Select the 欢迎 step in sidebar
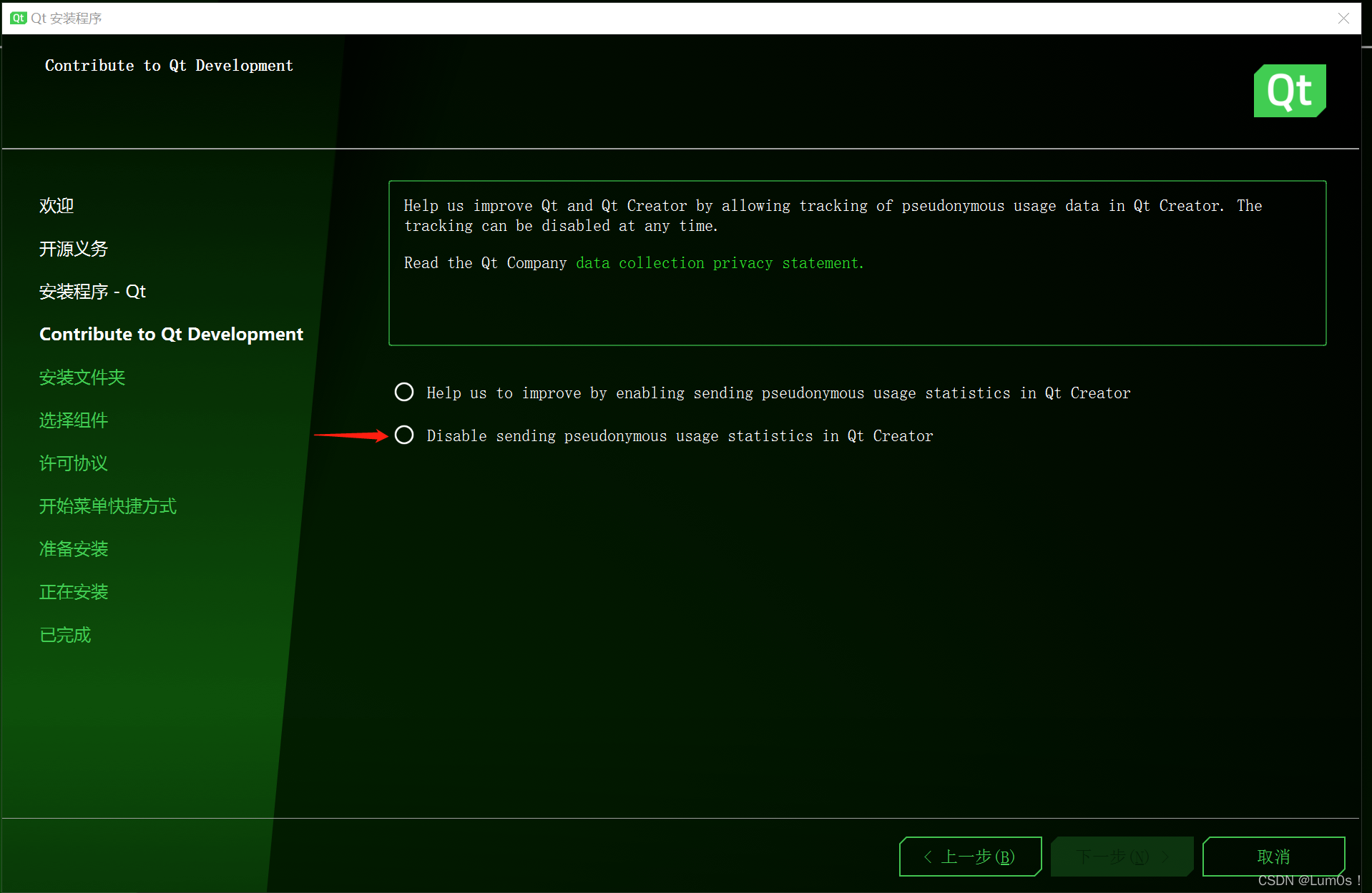 pos(57,206)
